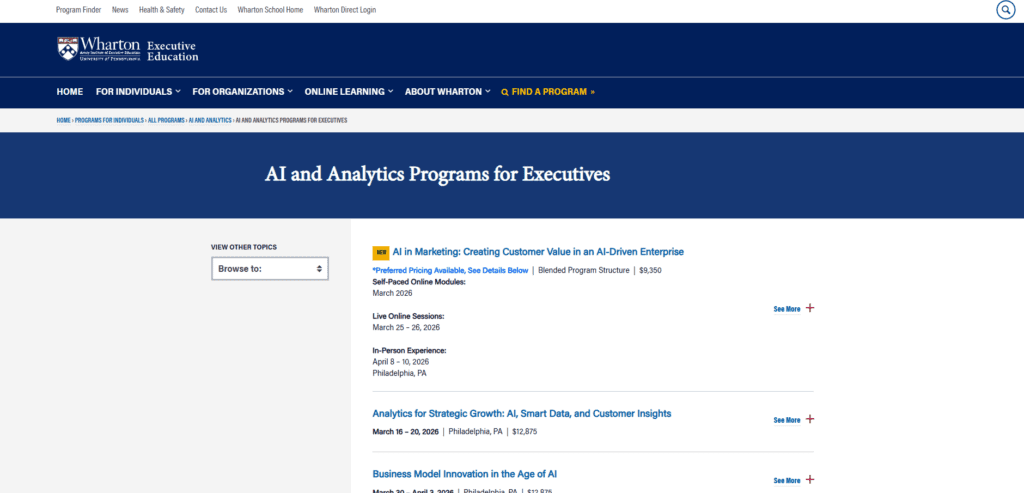Go to Home in main navigation
This screenshot has width=1024, height=493.
[70, 91]
